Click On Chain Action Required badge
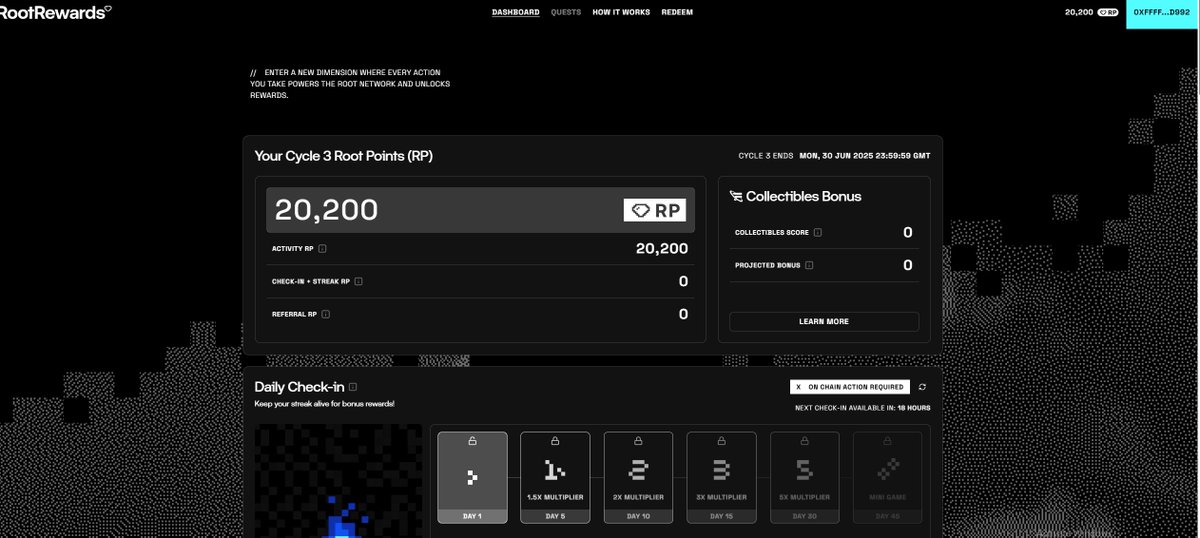The height and width of the screenshot is (538, 1200). click(x=850, y=387)
